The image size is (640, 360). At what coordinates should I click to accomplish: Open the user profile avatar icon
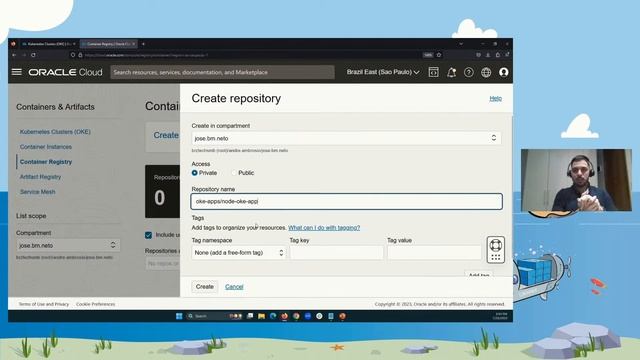[504, 72]
